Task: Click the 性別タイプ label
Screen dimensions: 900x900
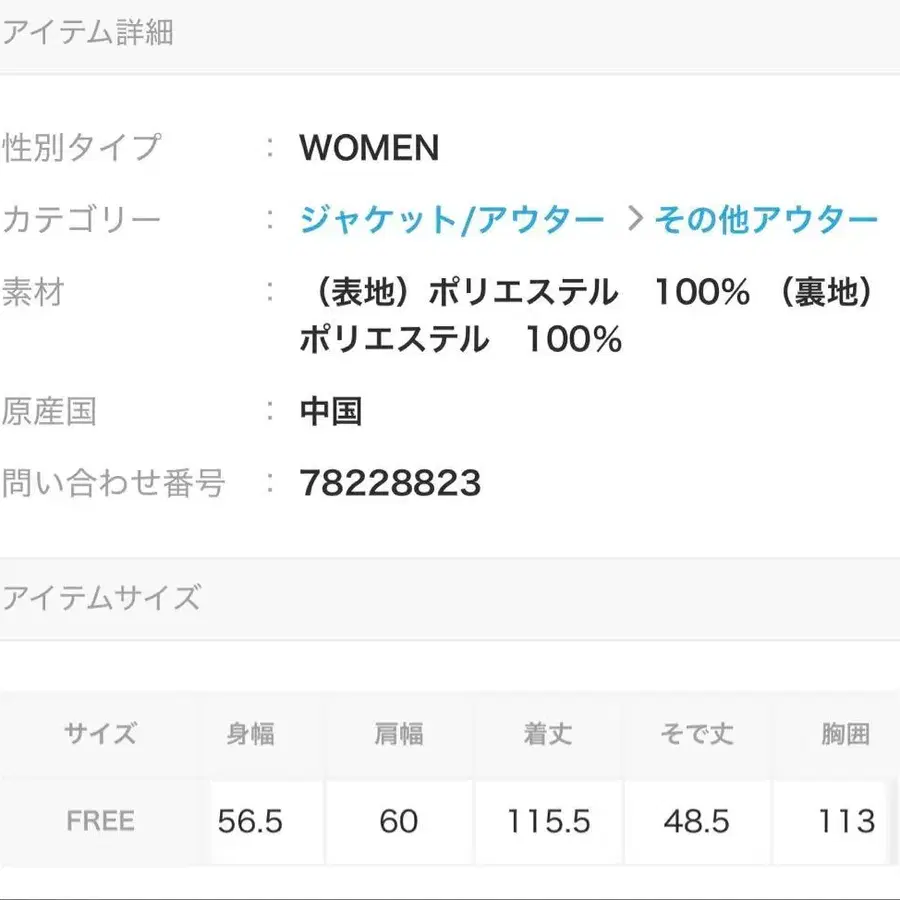Action: click(x=80, y=146)
